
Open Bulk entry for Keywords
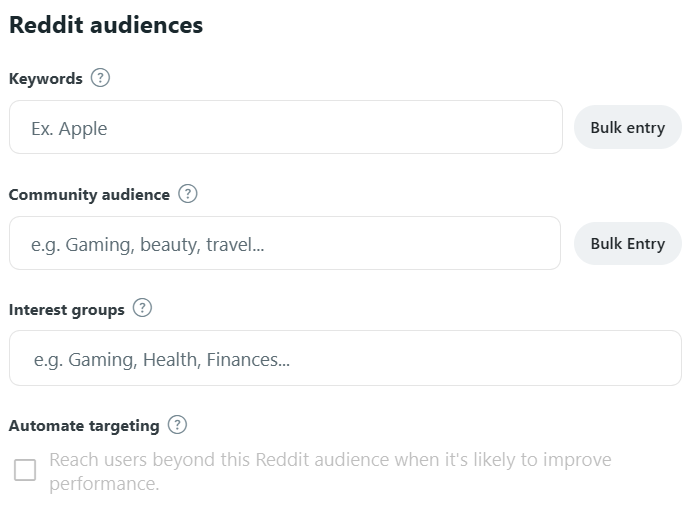[x=628, y=127]
